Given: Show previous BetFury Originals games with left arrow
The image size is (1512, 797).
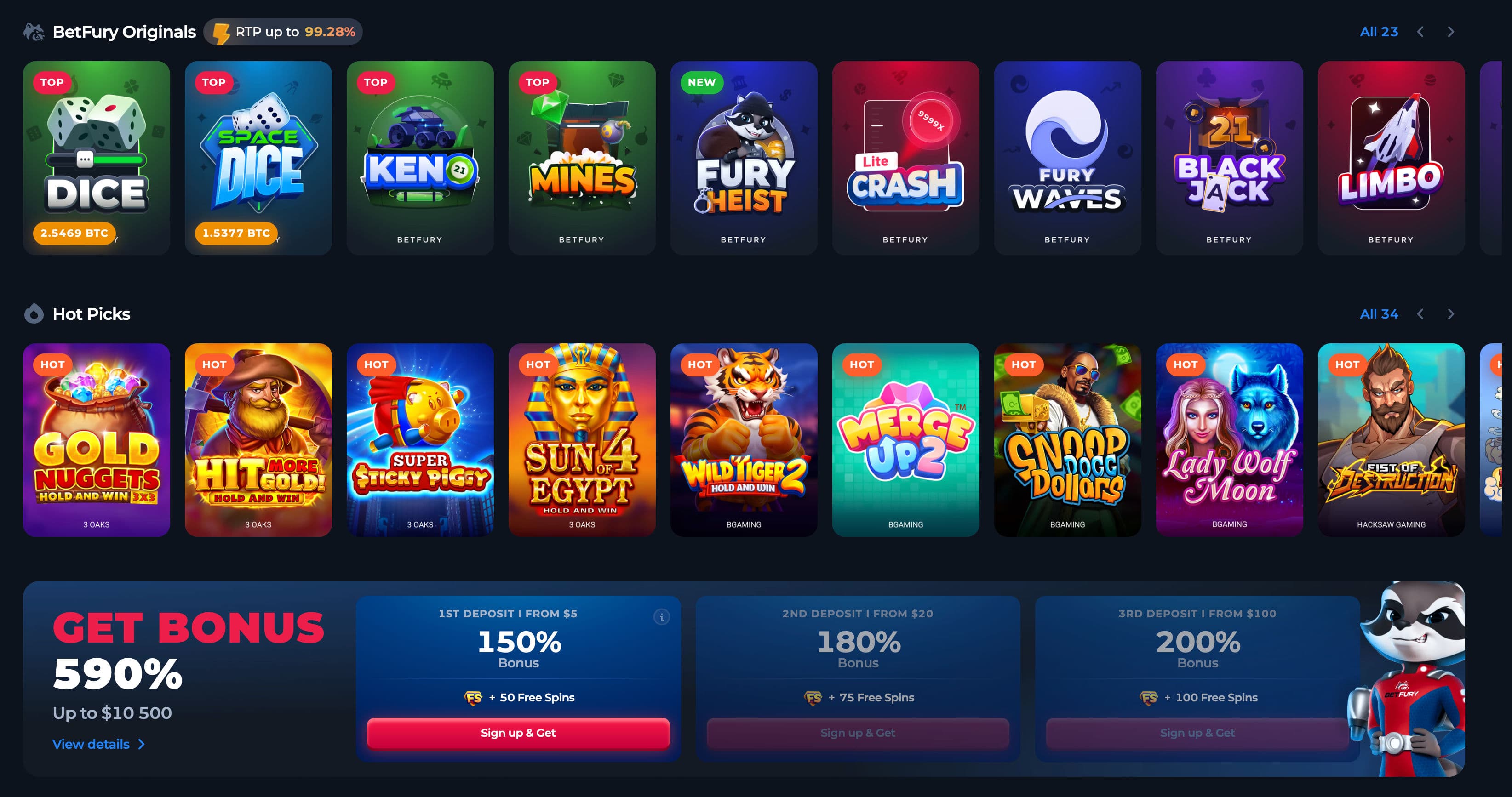Looking at the screenshot, I should tap(1420, 32).
